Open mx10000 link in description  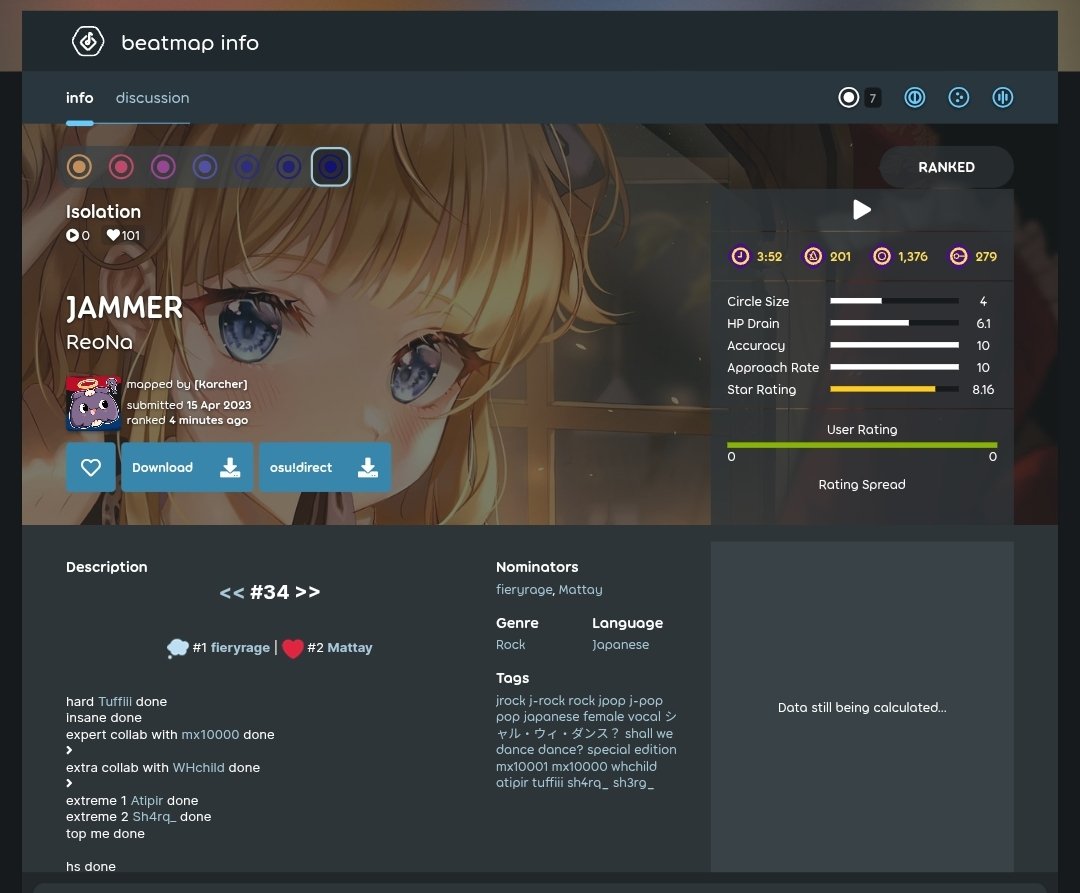pos(210,735)
